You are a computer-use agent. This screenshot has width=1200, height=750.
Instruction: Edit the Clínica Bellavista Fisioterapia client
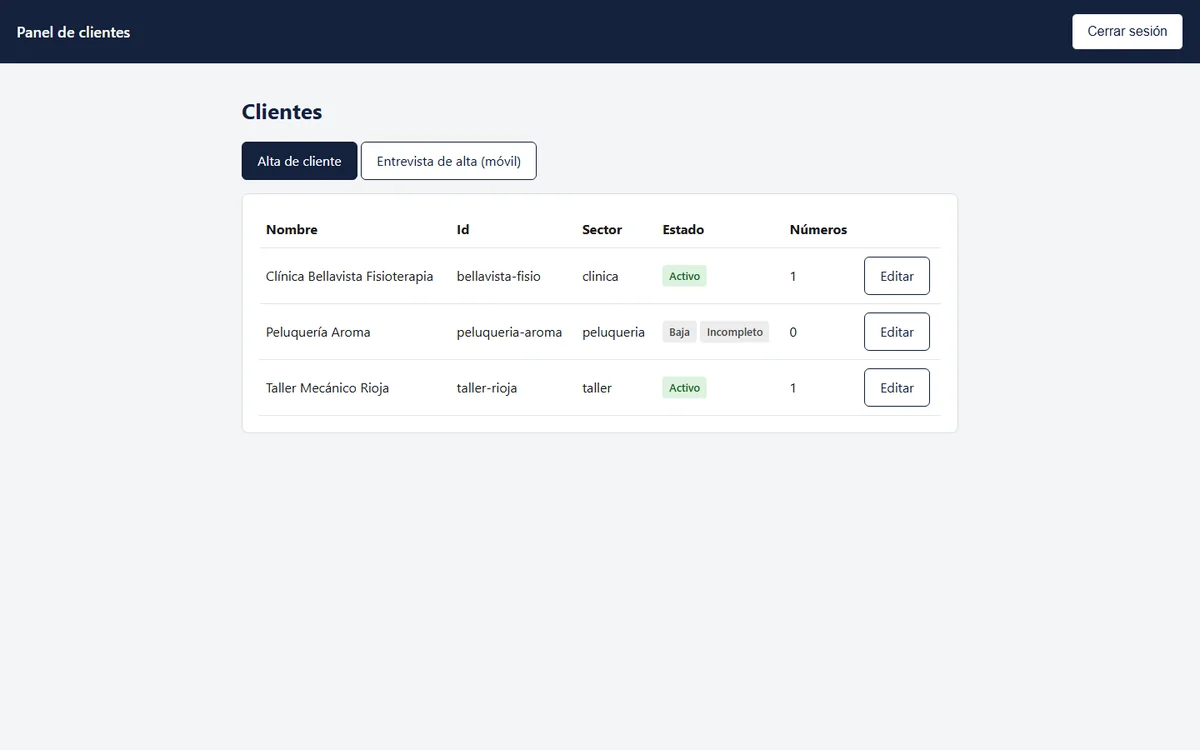tap(897, 276)
